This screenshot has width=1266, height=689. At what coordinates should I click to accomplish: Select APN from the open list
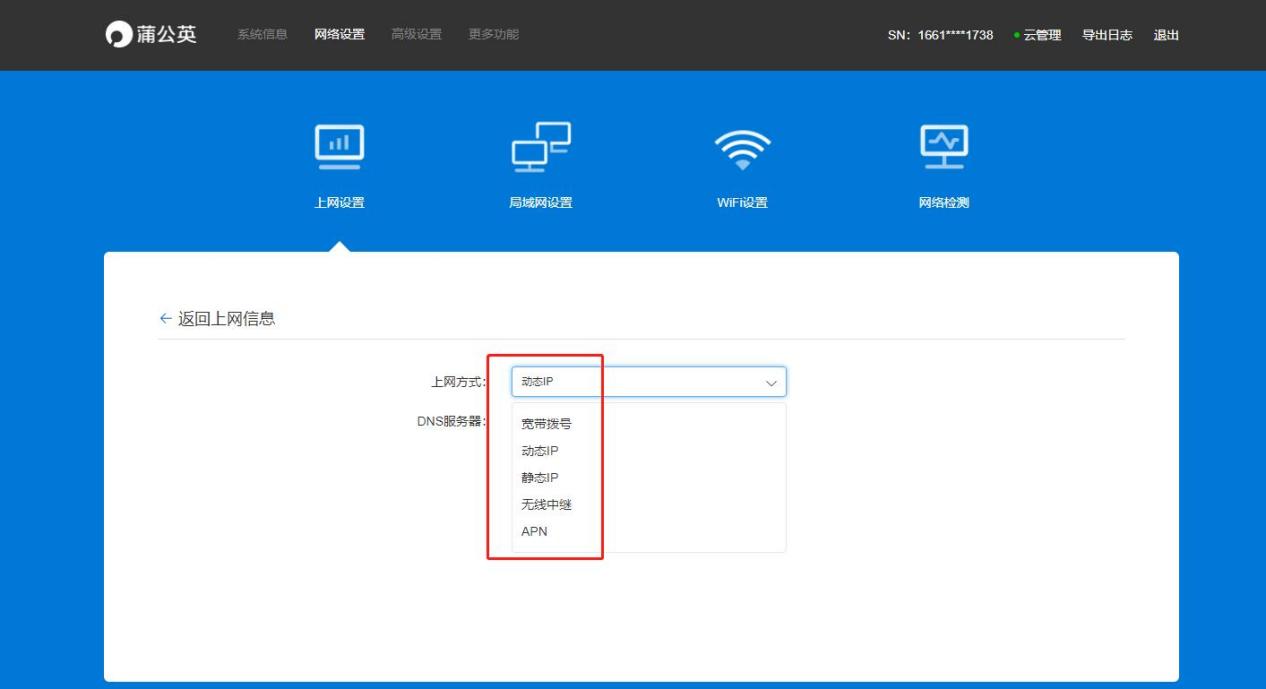(536, 531)
